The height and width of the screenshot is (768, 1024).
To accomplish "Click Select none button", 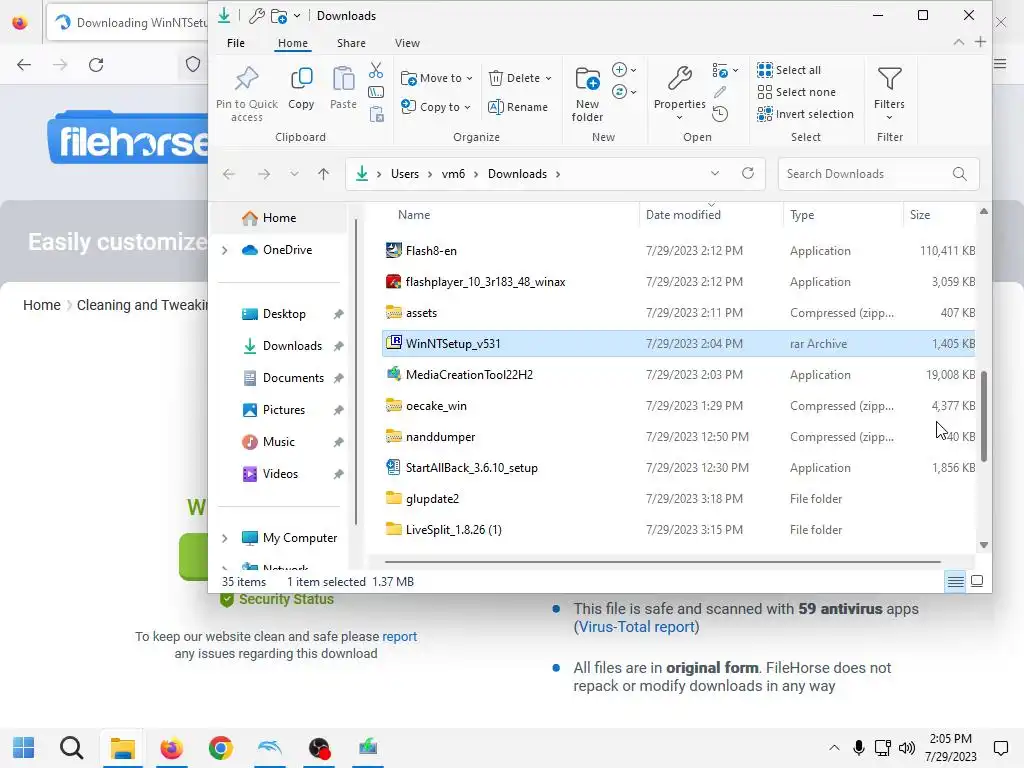I will (796, 92).
